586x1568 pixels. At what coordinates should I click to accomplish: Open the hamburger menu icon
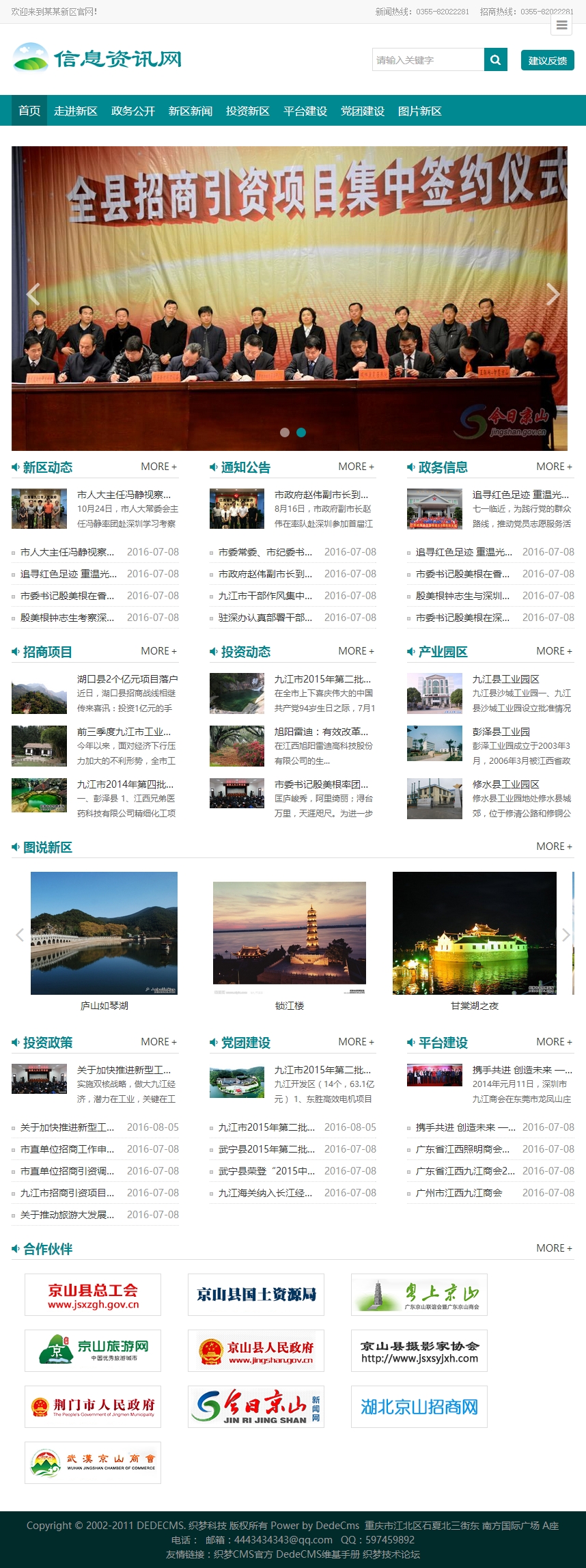click(561, 25)
